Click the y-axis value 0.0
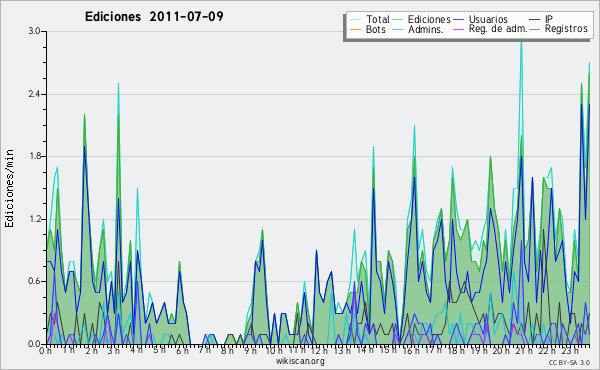The image size is (600, 370). click(x=34, y=344)
